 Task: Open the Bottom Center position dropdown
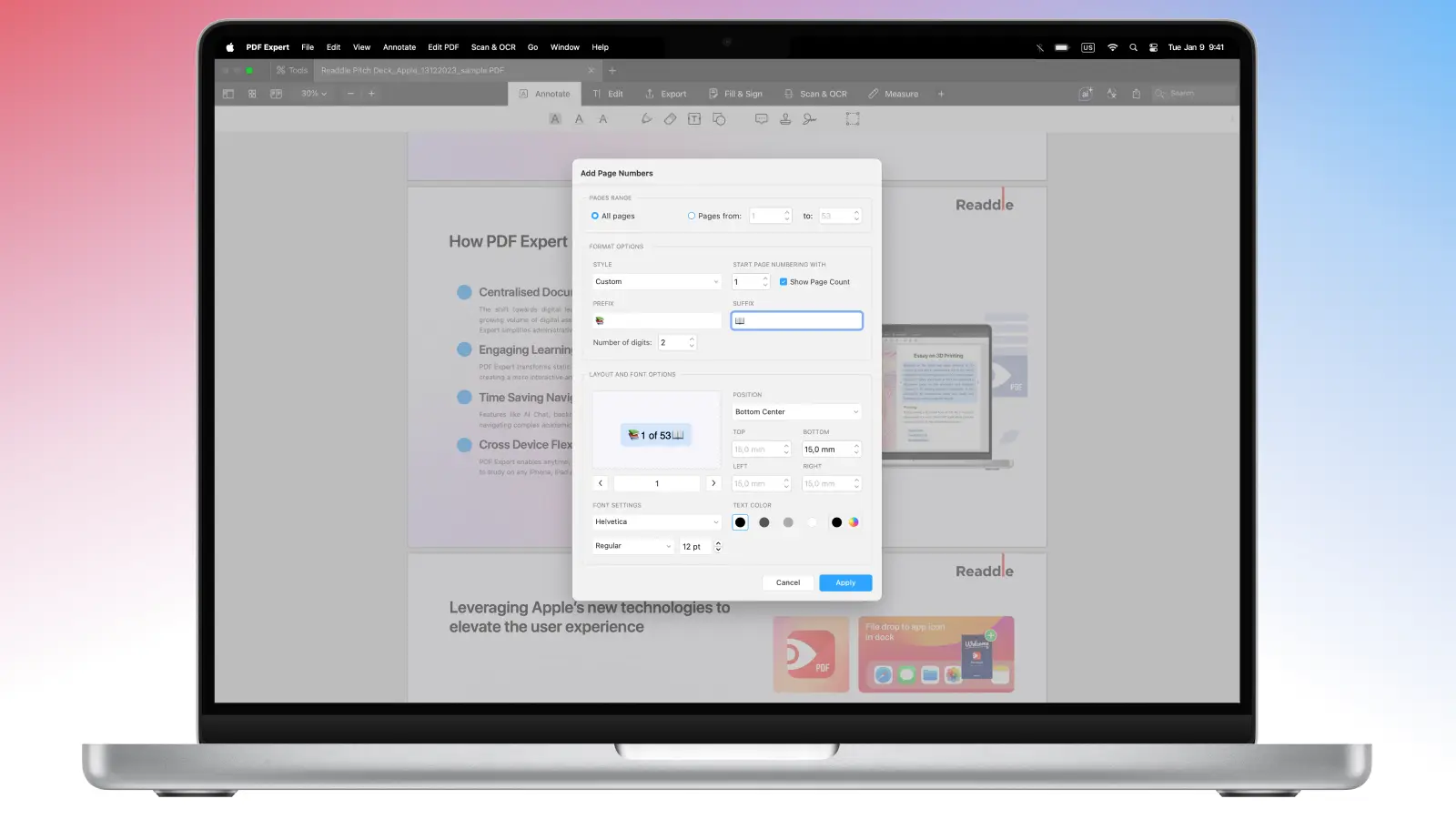coord(796,412)
